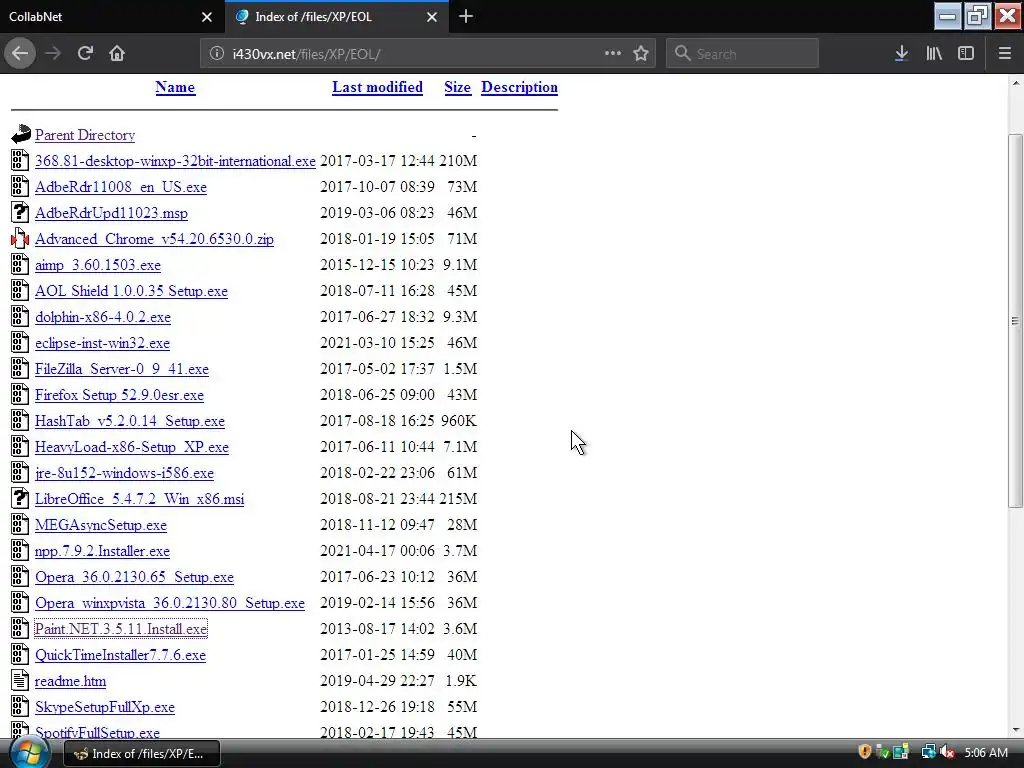Download AOL Shield 1.0.0.35 Setup.exe
This screenshot has height=768, width=1024.
(x=131, y=291)
